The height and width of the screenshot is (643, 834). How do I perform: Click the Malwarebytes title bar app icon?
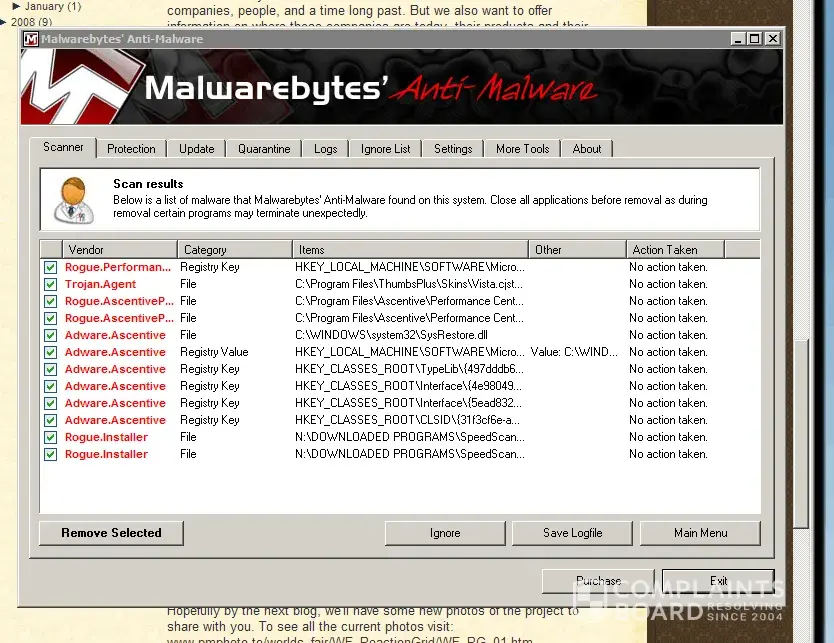pos(30,39)
